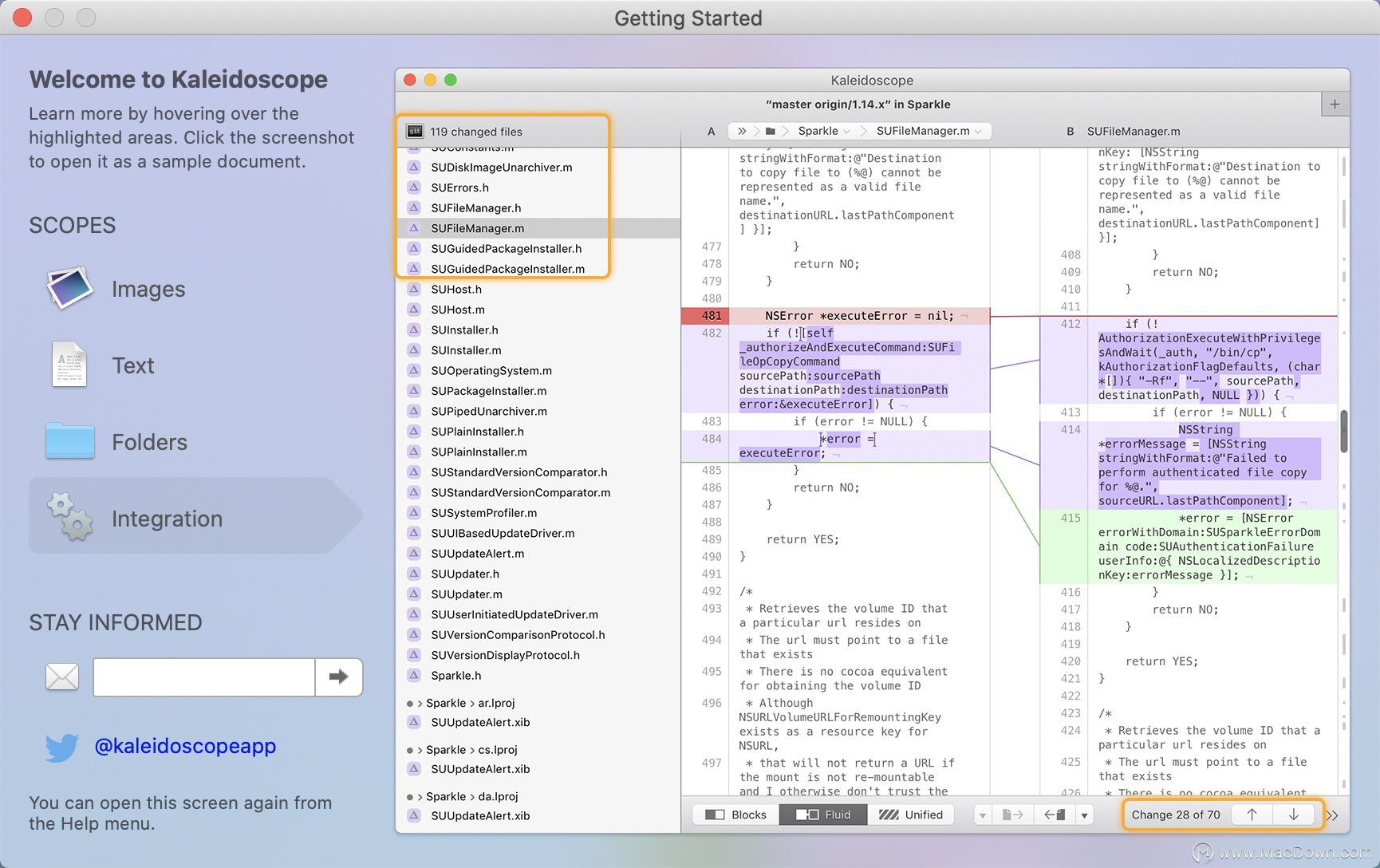Click file icon beside SUUserInitiatedUpdateDriver.m
The image size is (1380, 868).
coord(414,614)
